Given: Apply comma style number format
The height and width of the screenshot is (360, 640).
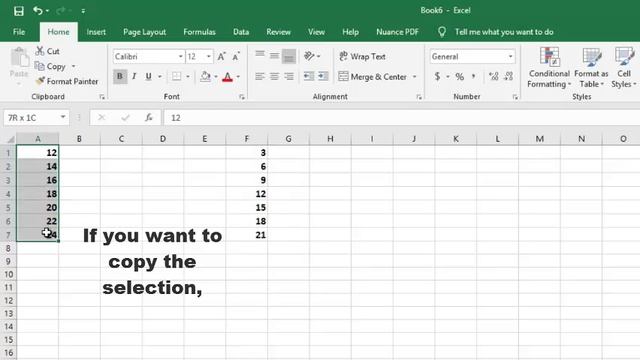Looking at the screenshot, I should pyautogui.click(x=473, y=76).
